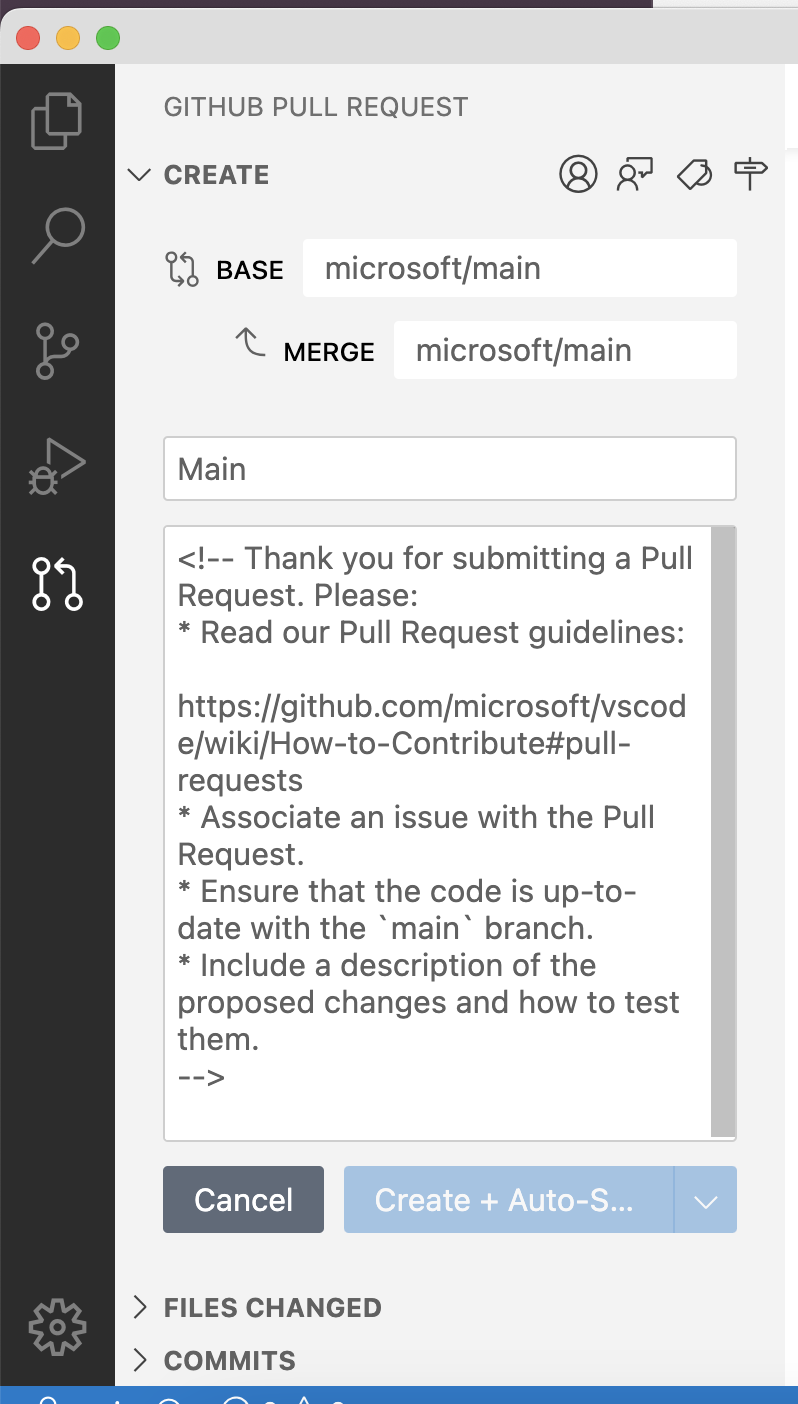Click the title field containing Main
The width and height of the screenshot is (798, 1404).
449,467
